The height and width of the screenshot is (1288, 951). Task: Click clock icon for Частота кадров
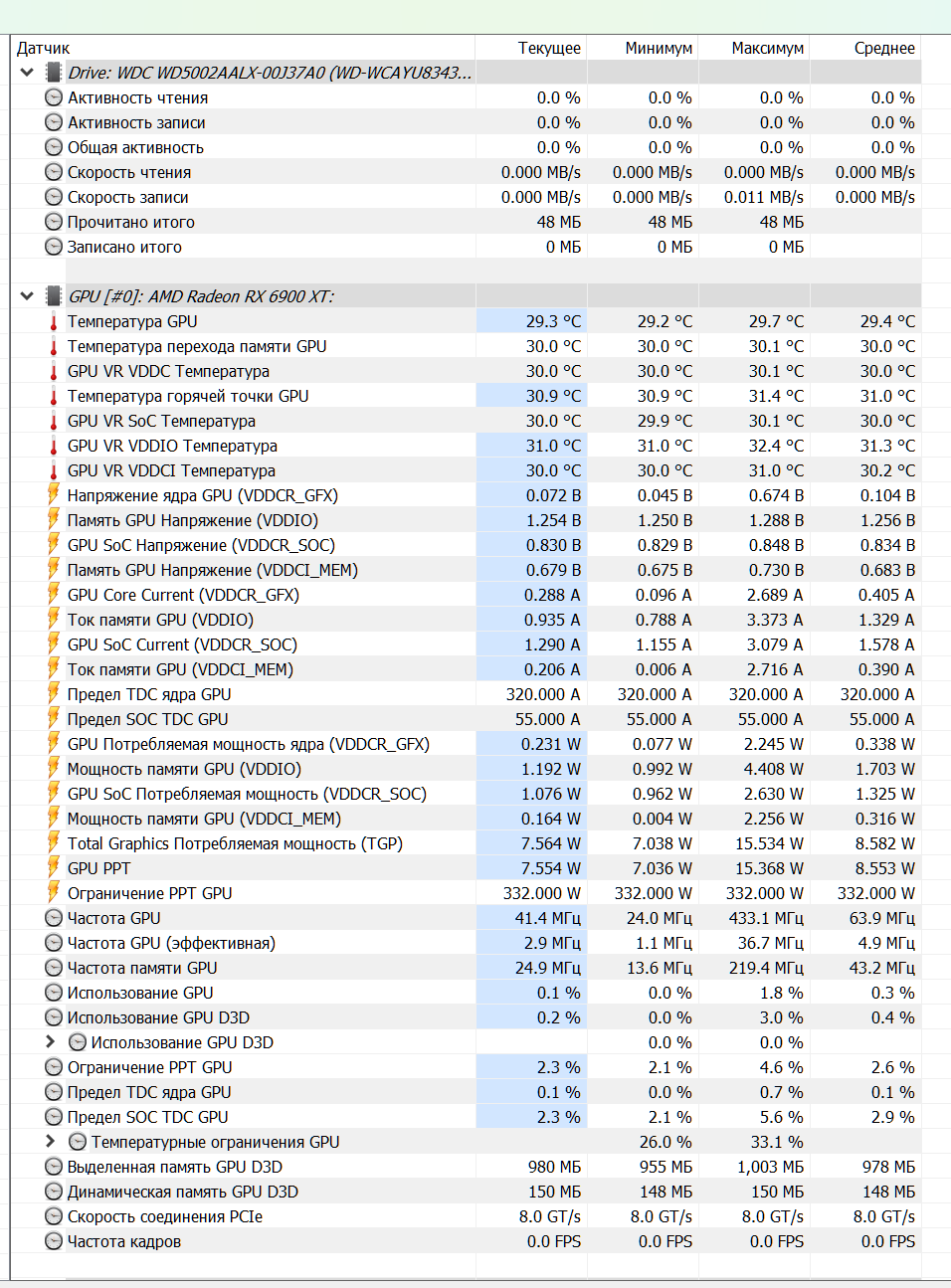click(54, 1241)
